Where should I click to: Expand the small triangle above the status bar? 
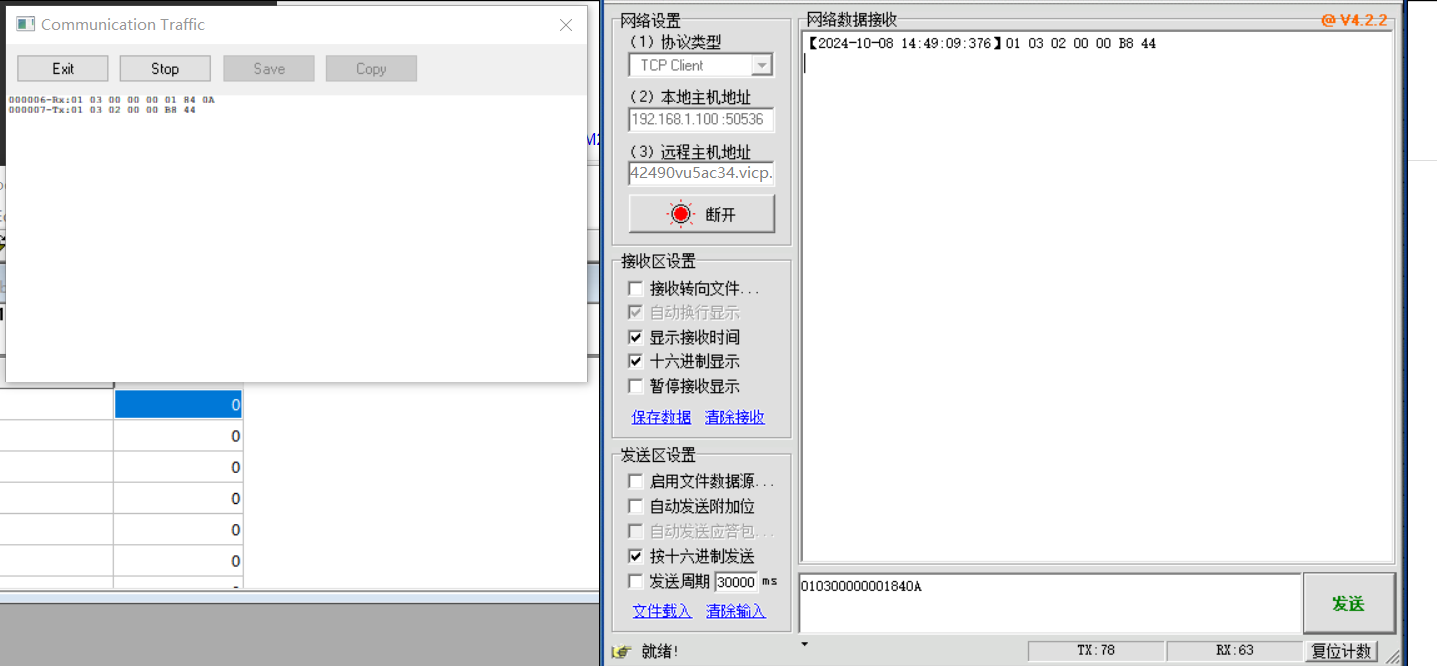coord(804,644)
